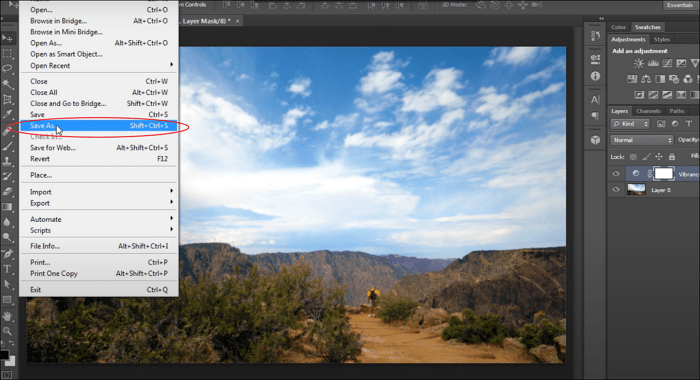Add an Invert adjustment
Image resolution: width=700 pixels, height=380 pixels.
pos(639,95)
